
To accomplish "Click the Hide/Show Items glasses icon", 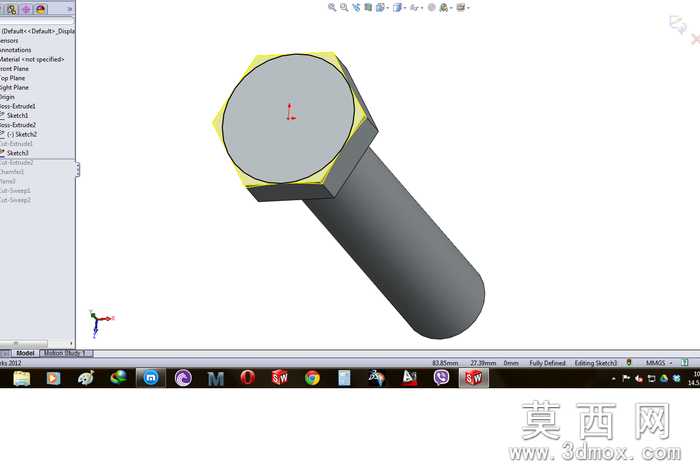I will pyautogui.click(x=414, y=7).
